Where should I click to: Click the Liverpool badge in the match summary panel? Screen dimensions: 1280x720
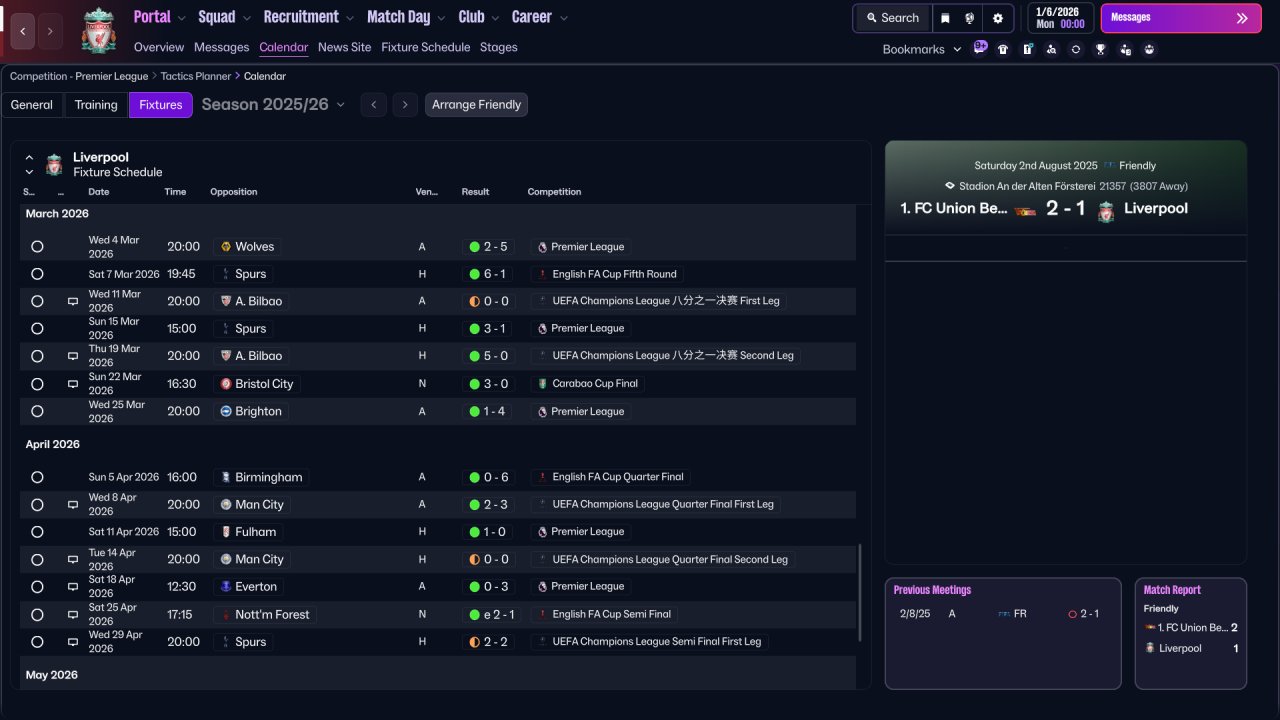coord(1106,210)
